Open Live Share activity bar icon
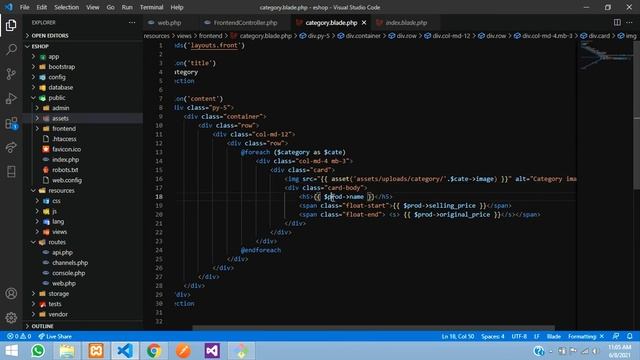 coord(11,147)
